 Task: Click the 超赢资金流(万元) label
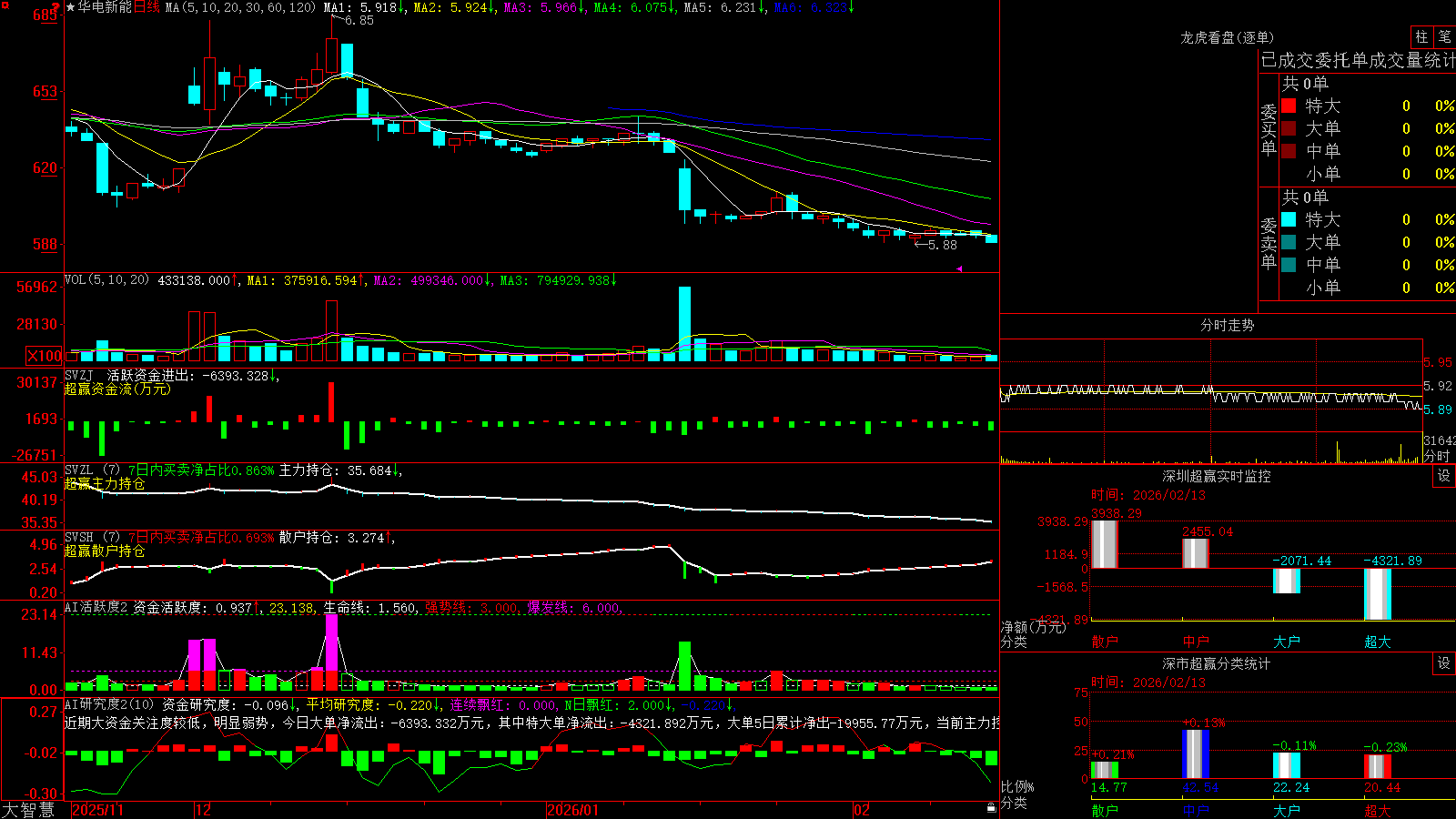pos(117,389)
